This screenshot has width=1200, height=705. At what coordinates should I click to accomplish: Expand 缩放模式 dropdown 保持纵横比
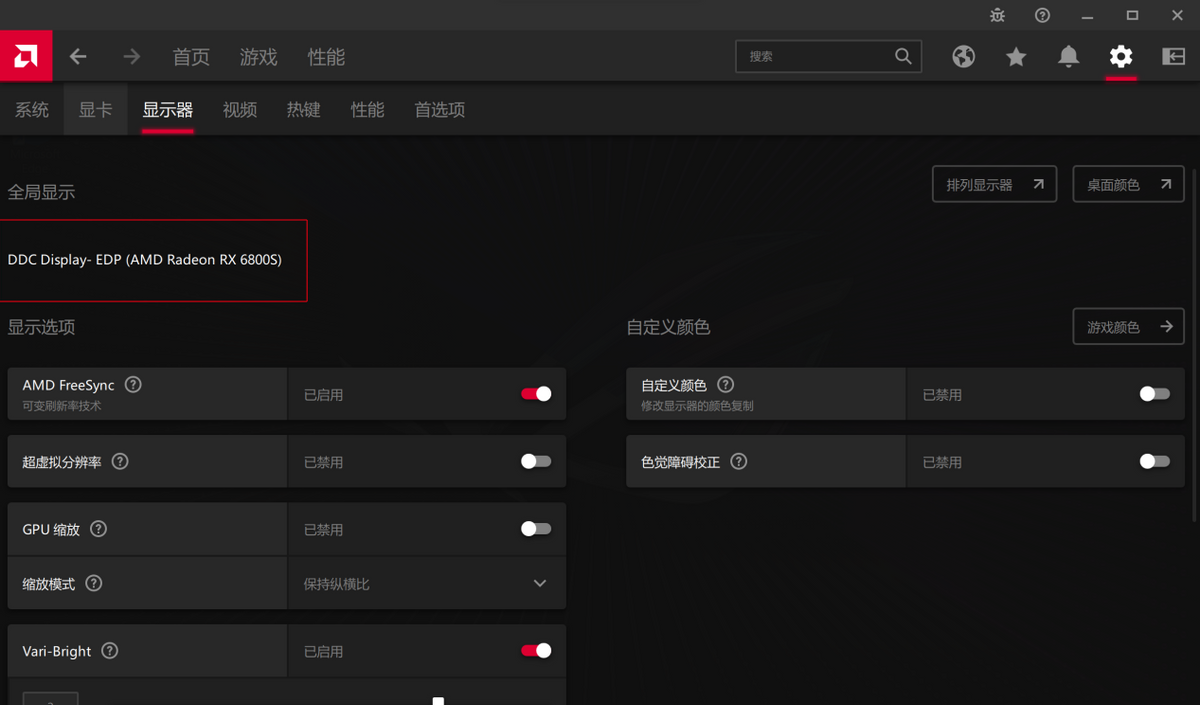(x=427, y=583)
